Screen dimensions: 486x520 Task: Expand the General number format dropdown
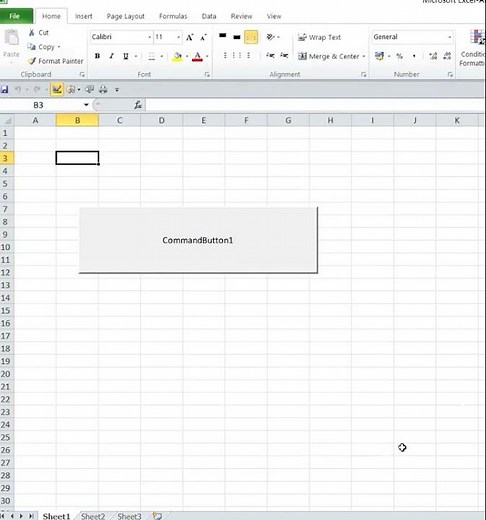[449, 37]
